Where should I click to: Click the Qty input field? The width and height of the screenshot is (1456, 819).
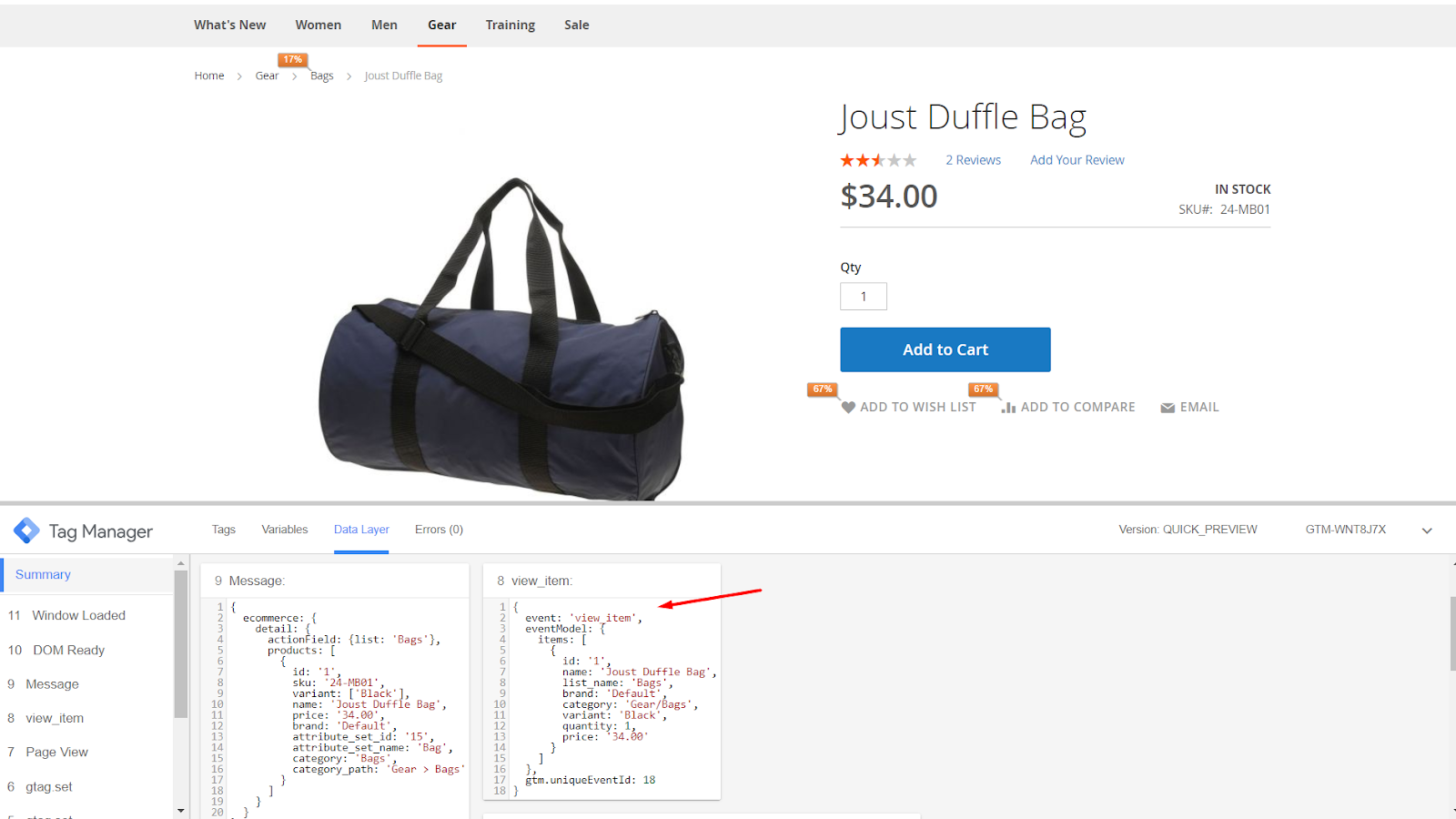coord(863,297)
